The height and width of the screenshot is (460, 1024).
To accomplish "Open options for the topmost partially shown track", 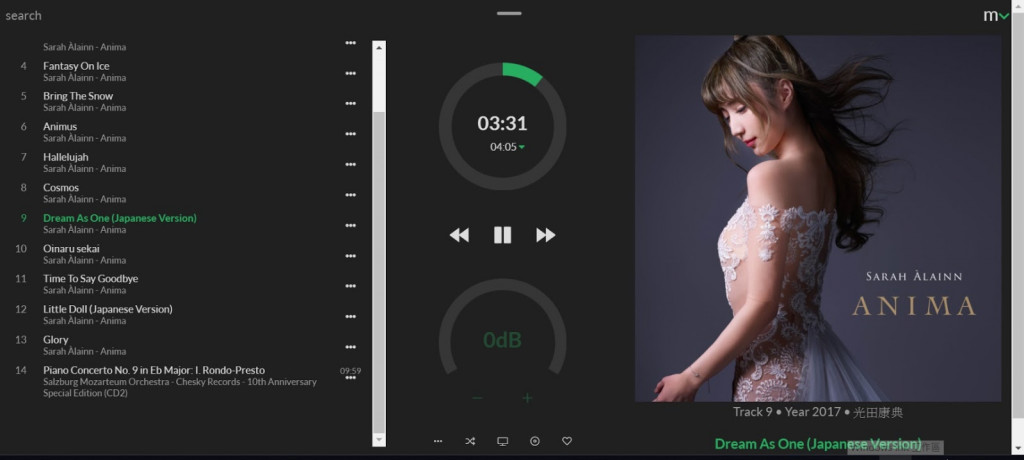I will (x=351, y=43).
